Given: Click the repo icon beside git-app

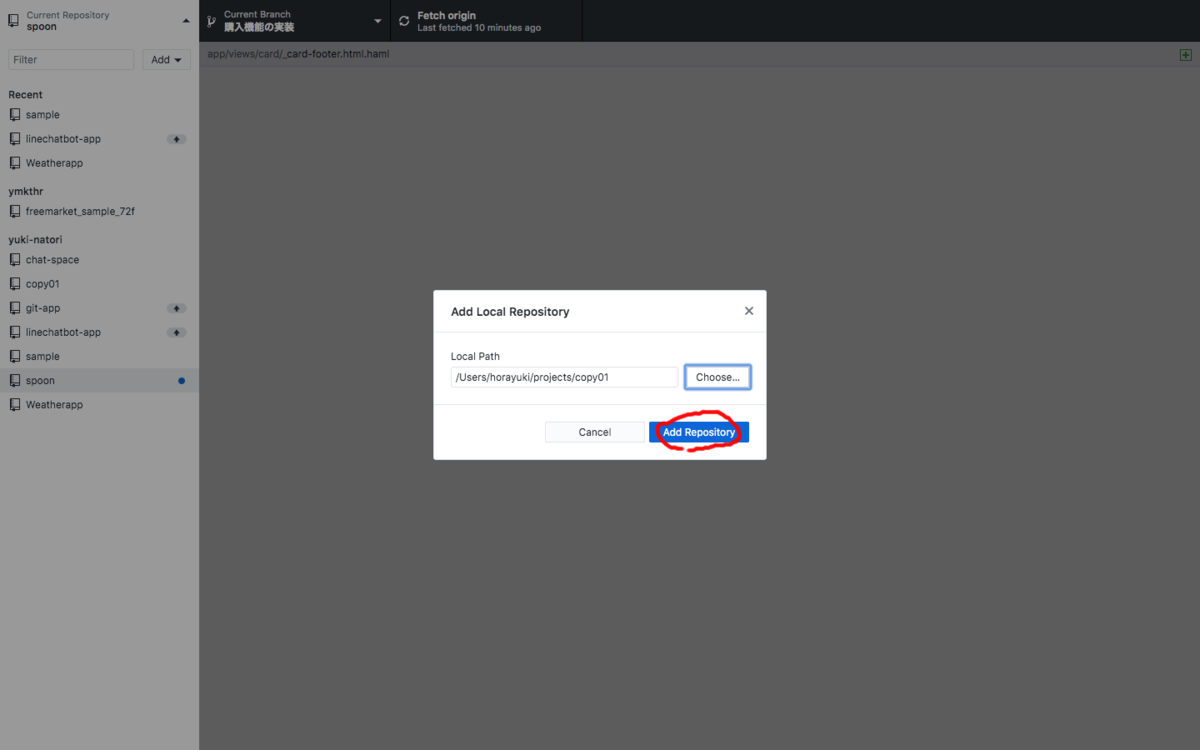Looking at the screenshot, I should tap(15, 308).
